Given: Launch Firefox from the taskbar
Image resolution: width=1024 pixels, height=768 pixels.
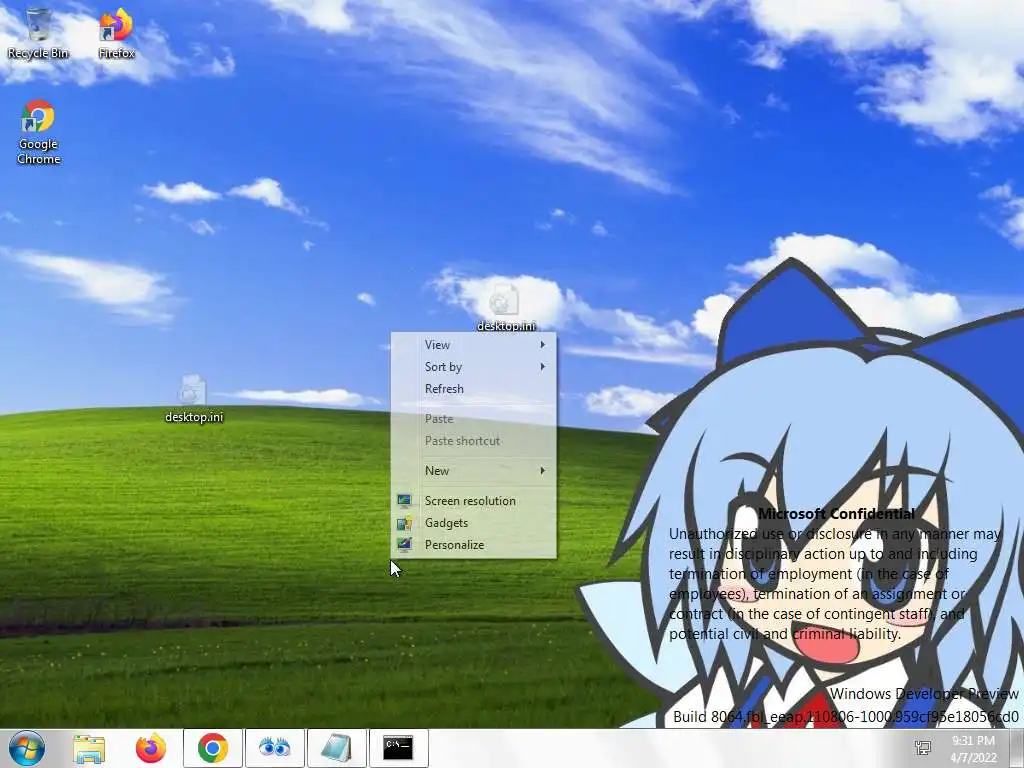Looking at the screenshot, I should (x=151, y=748).
